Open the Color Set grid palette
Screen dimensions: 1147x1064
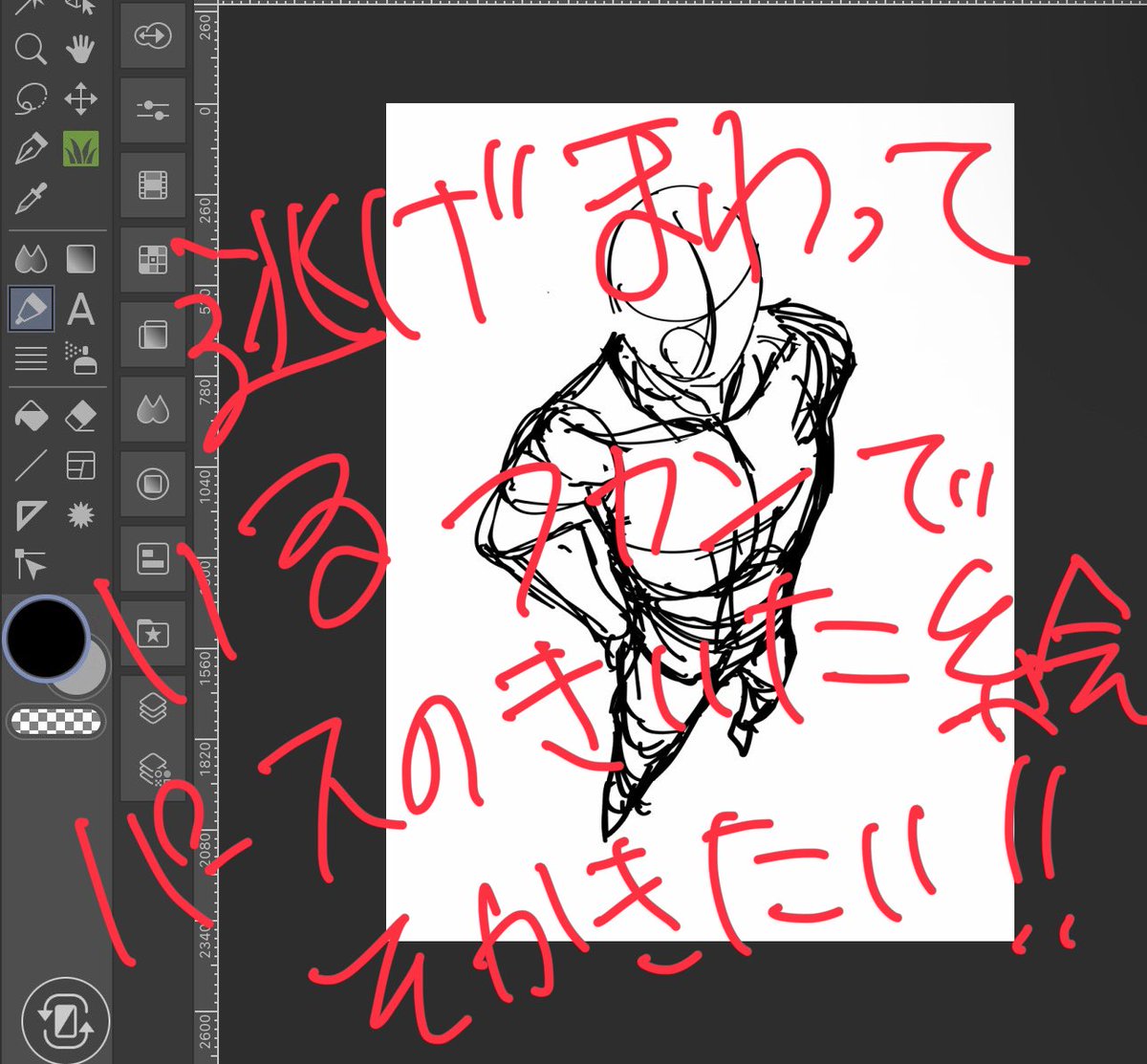pos(153,260)
